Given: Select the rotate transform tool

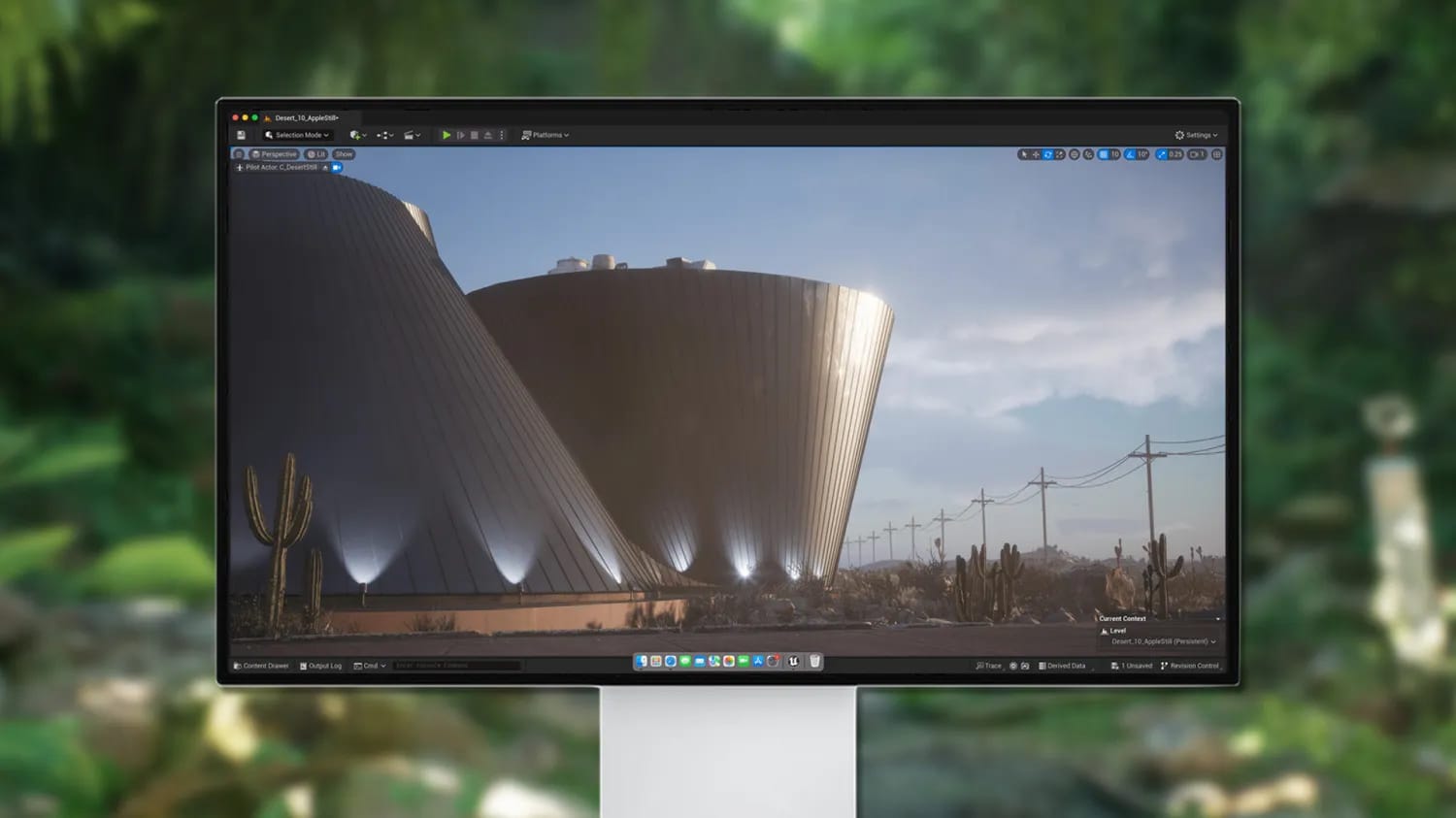Looking at the screenshot, I should [1047, 154].
